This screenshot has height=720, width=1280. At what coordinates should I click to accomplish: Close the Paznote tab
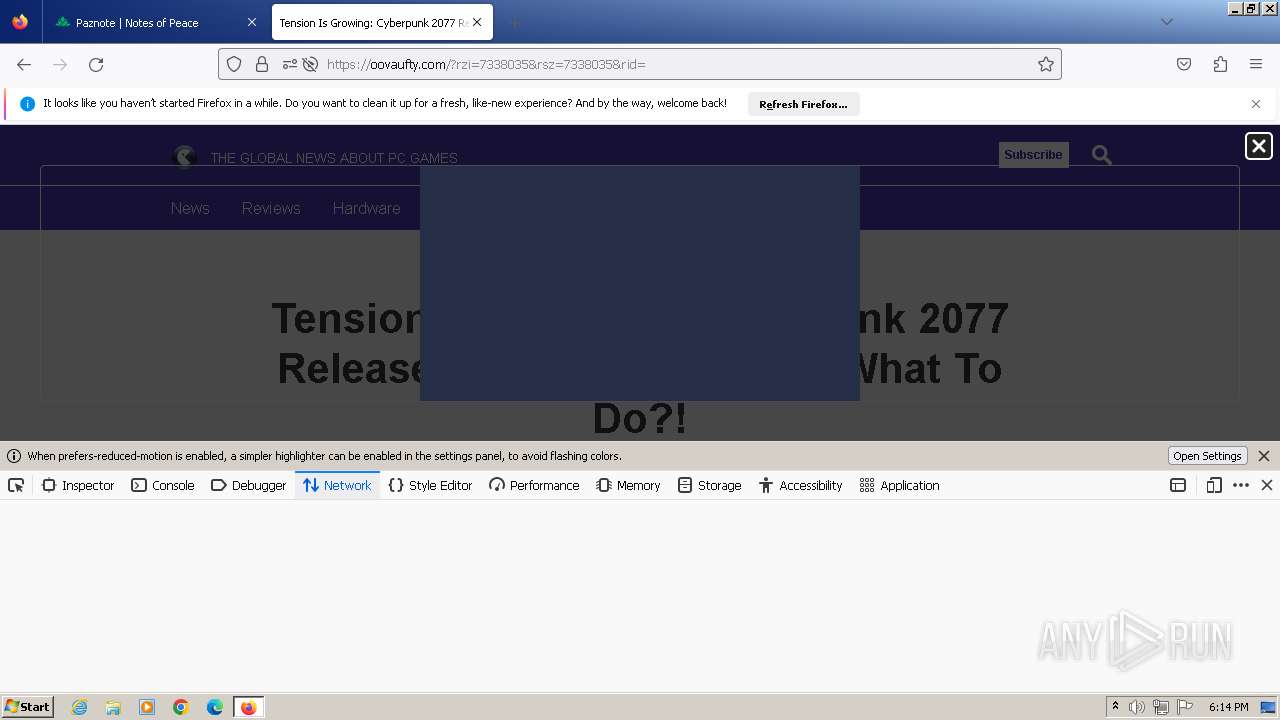251,22
